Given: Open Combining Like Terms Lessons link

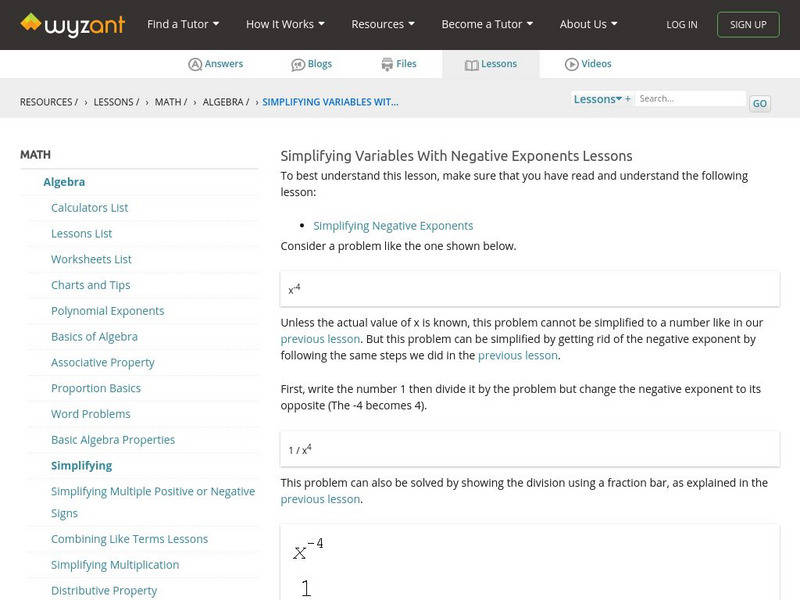Looking at the screenshot, I should point(130,539).
